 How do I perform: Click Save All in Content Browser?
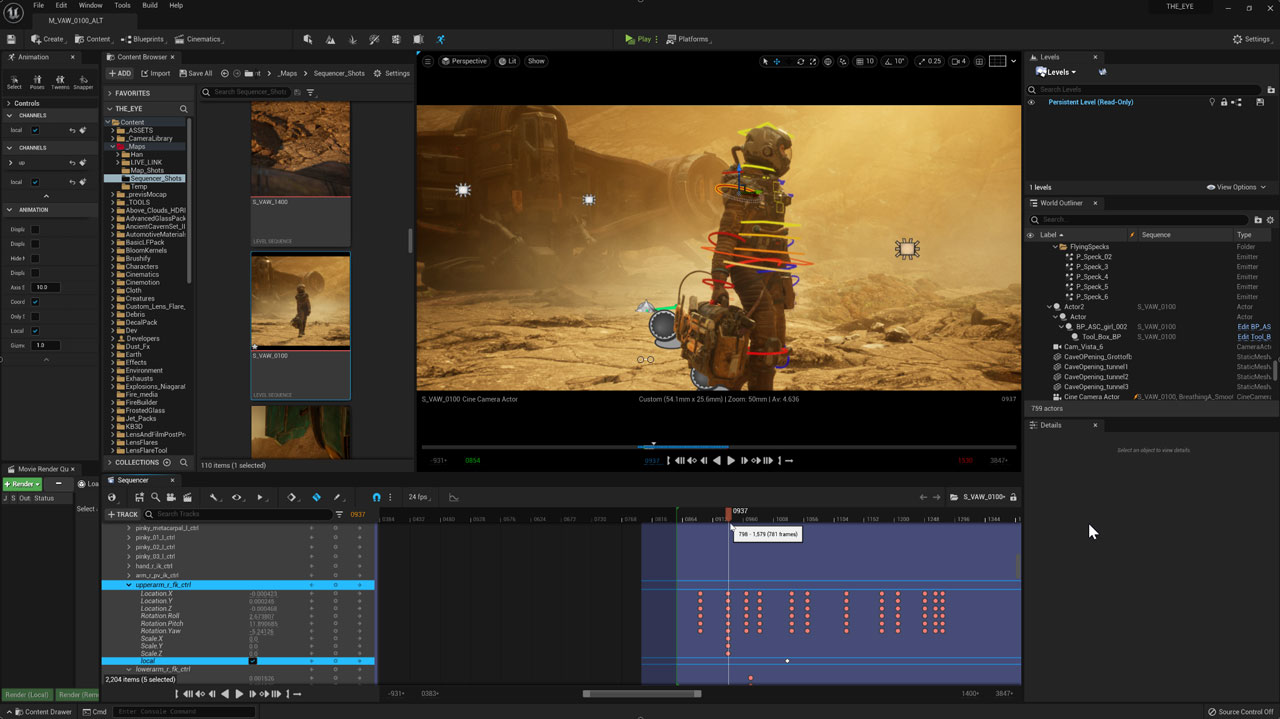(195, 73)
